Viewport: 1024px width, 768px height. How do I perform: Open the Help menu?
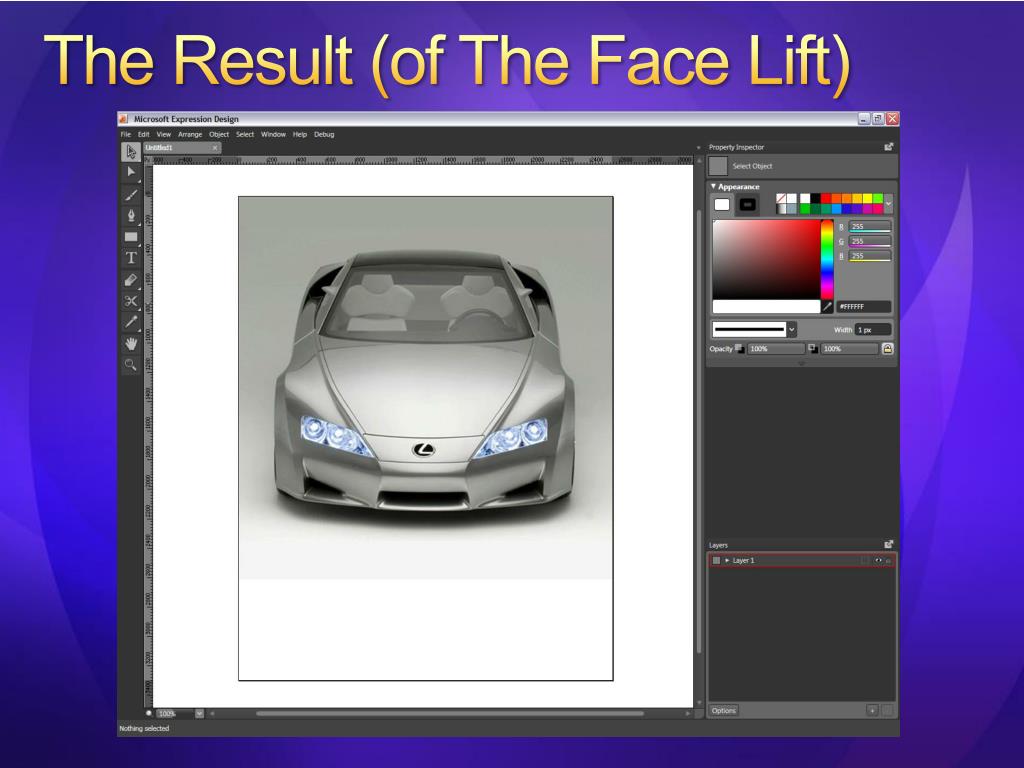300,135
